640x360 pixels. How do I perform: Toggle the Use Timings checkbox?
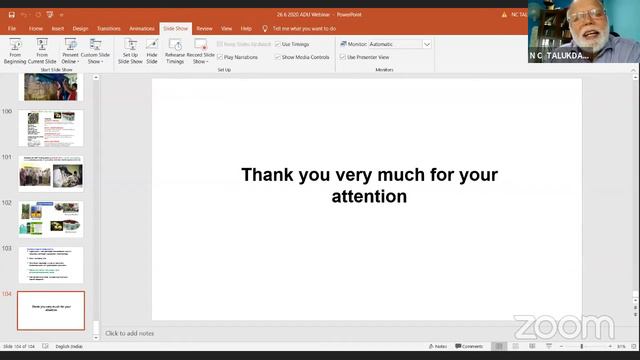pyautogui.click(x=278, y=44)
